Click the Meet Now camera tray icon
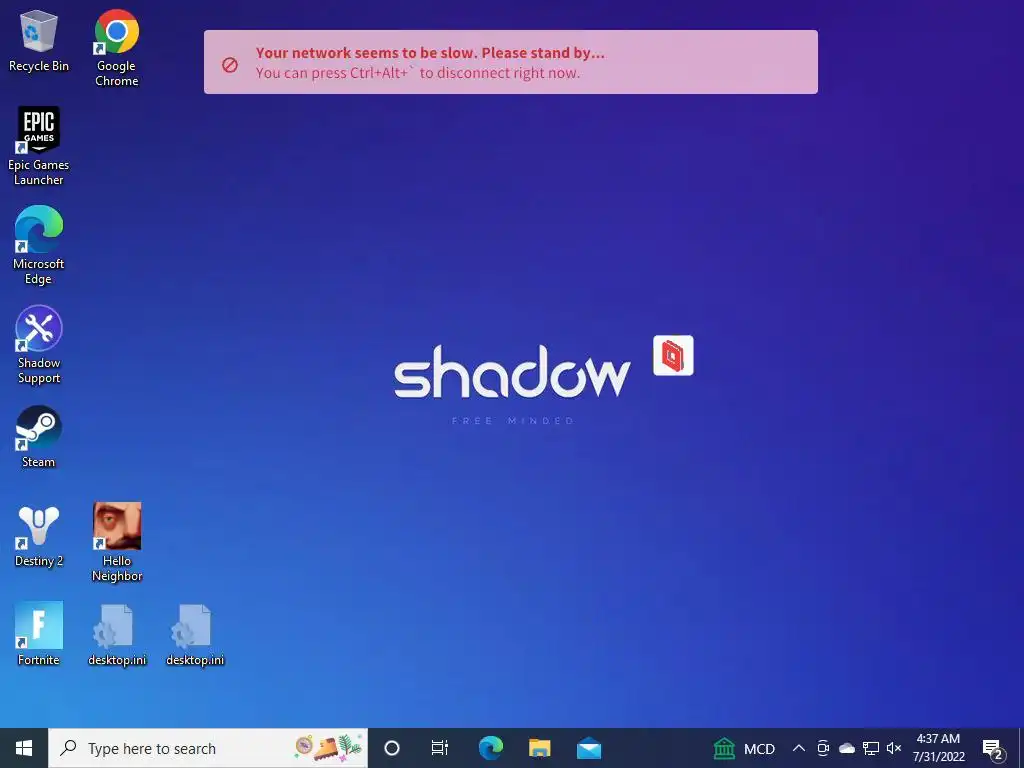1024x768 pixels. [823, 748]
